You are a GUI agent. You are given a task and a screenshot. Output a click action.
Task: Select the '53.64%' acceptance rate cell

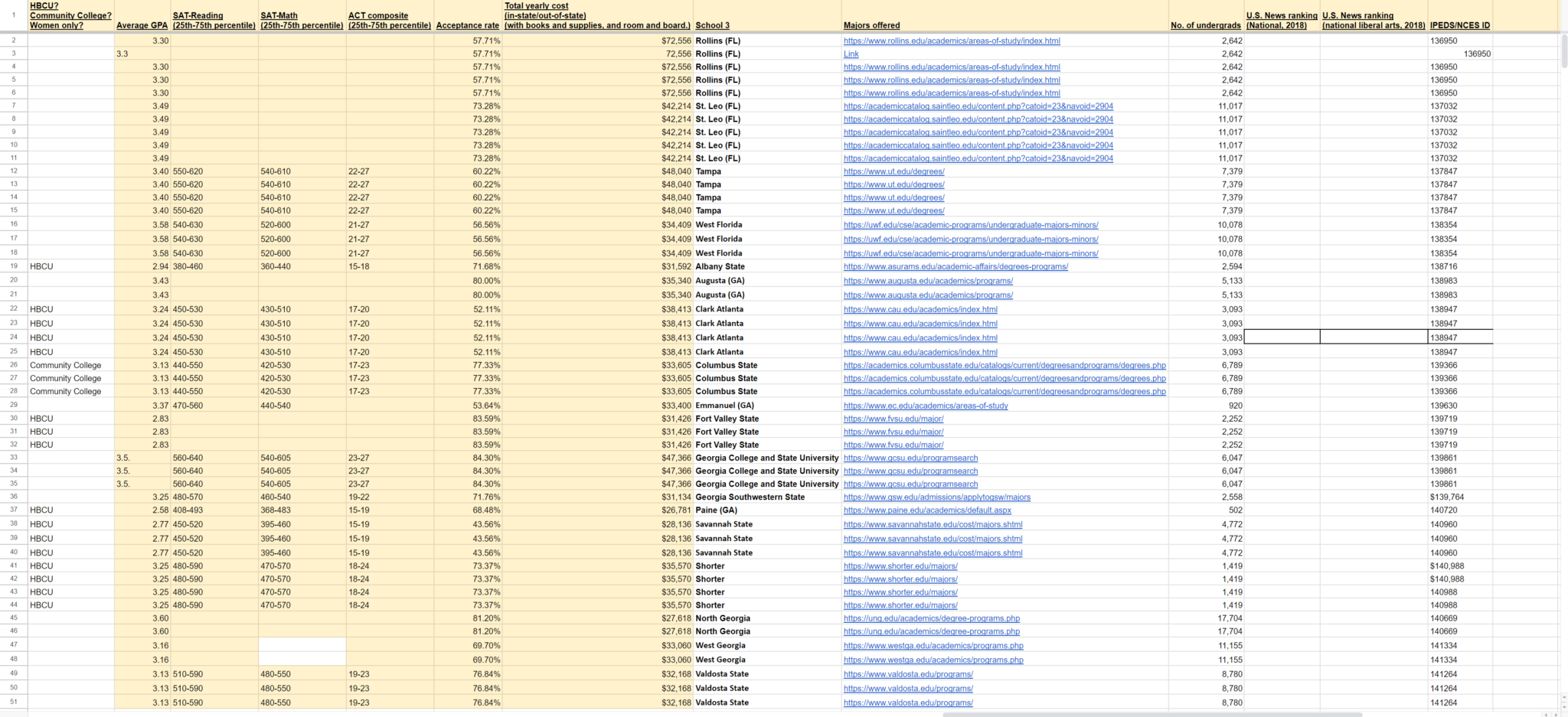468,406
